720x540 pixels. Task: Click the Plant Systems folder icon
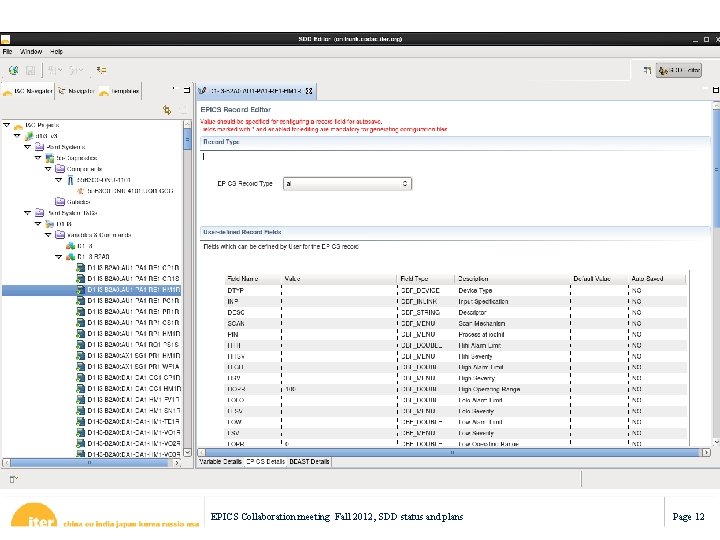40,147
